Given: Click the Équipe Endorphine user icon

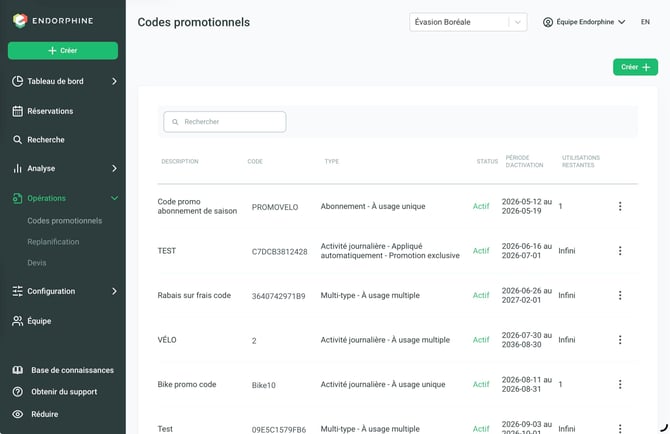Looking at the screenshot, I should click(x=548, y=22).
